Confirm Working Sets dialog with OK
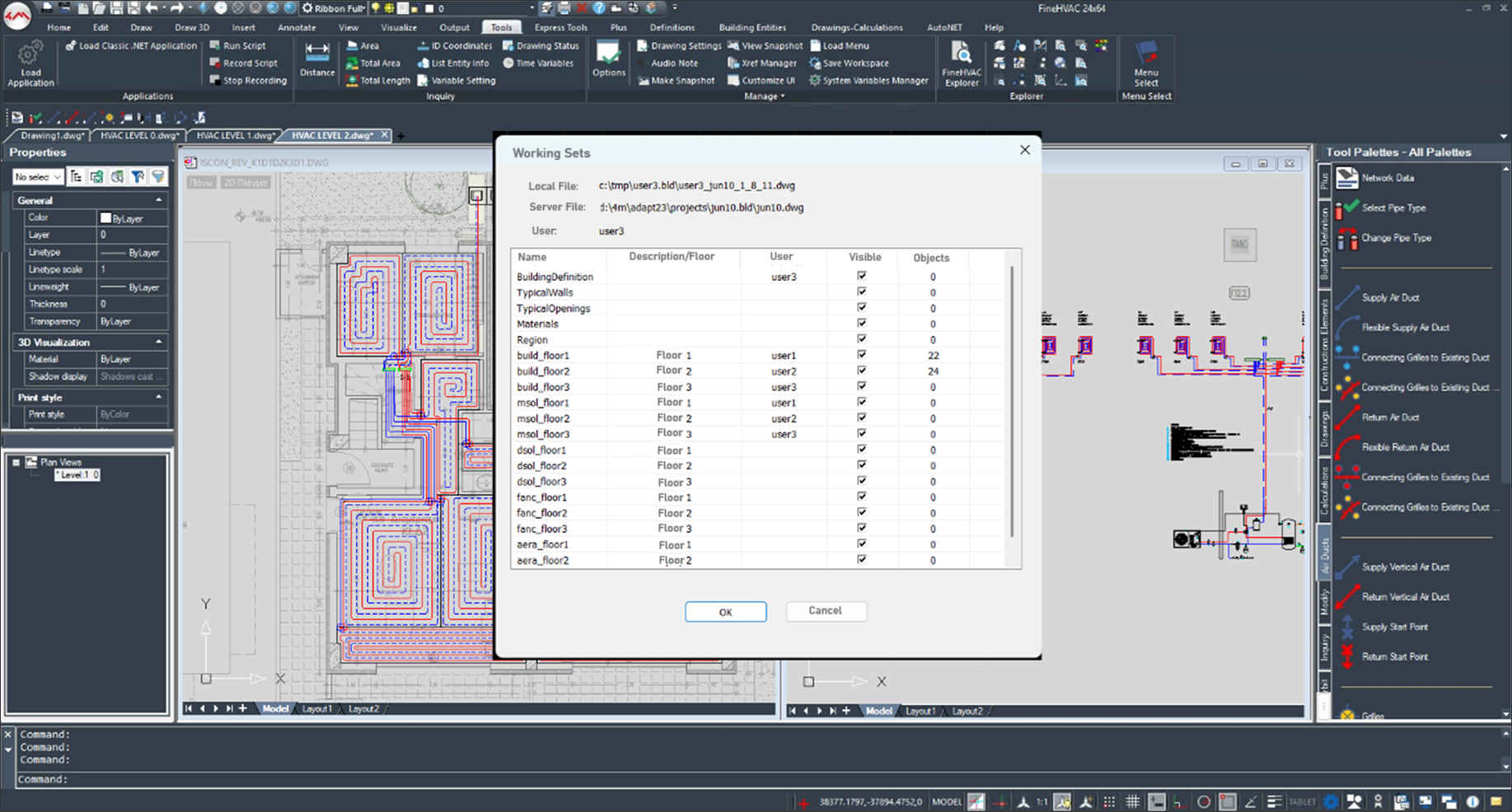 click(x=725, y=612)
